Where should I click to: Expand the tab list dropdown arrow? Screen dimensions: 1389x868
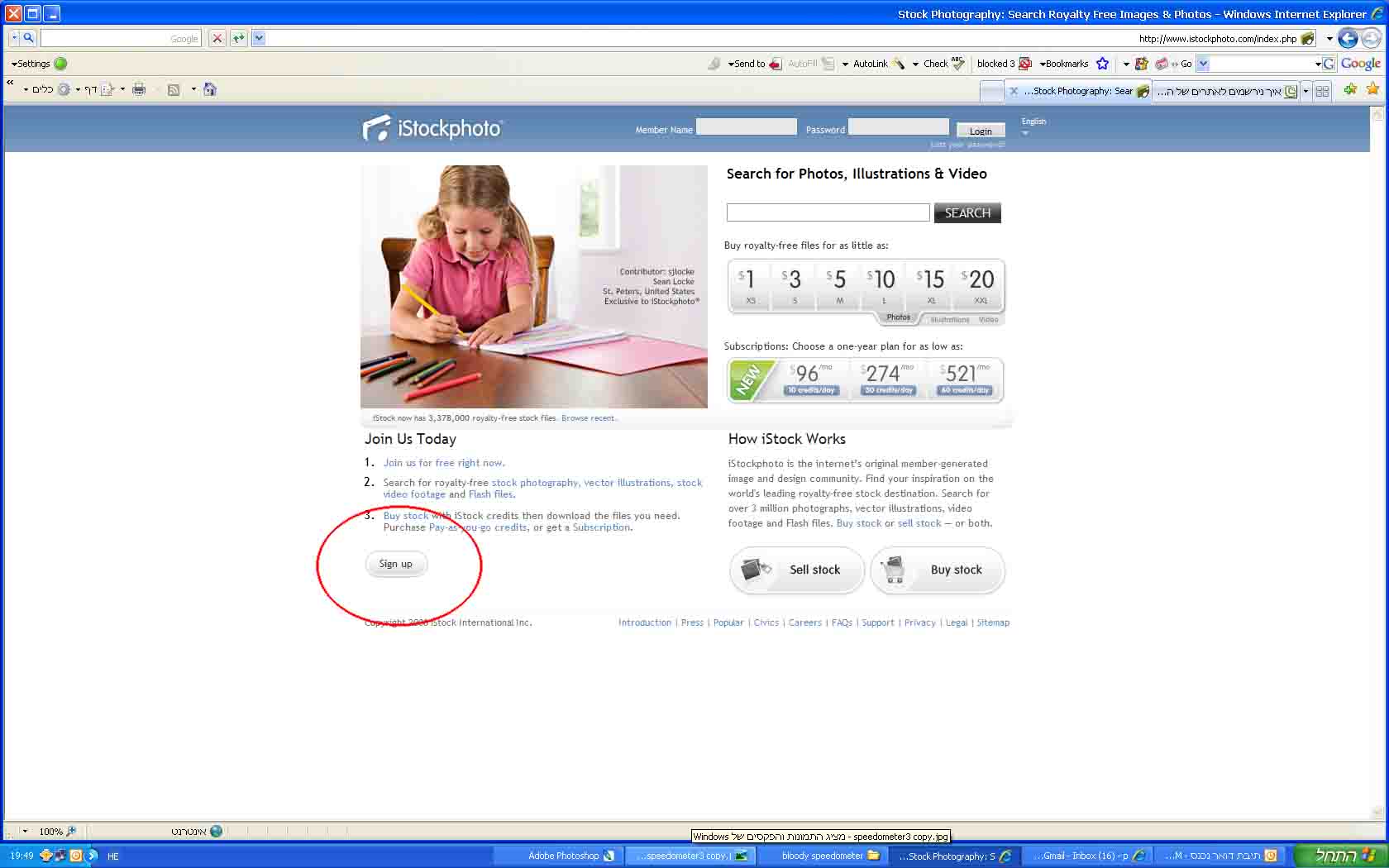point(1306,91)
